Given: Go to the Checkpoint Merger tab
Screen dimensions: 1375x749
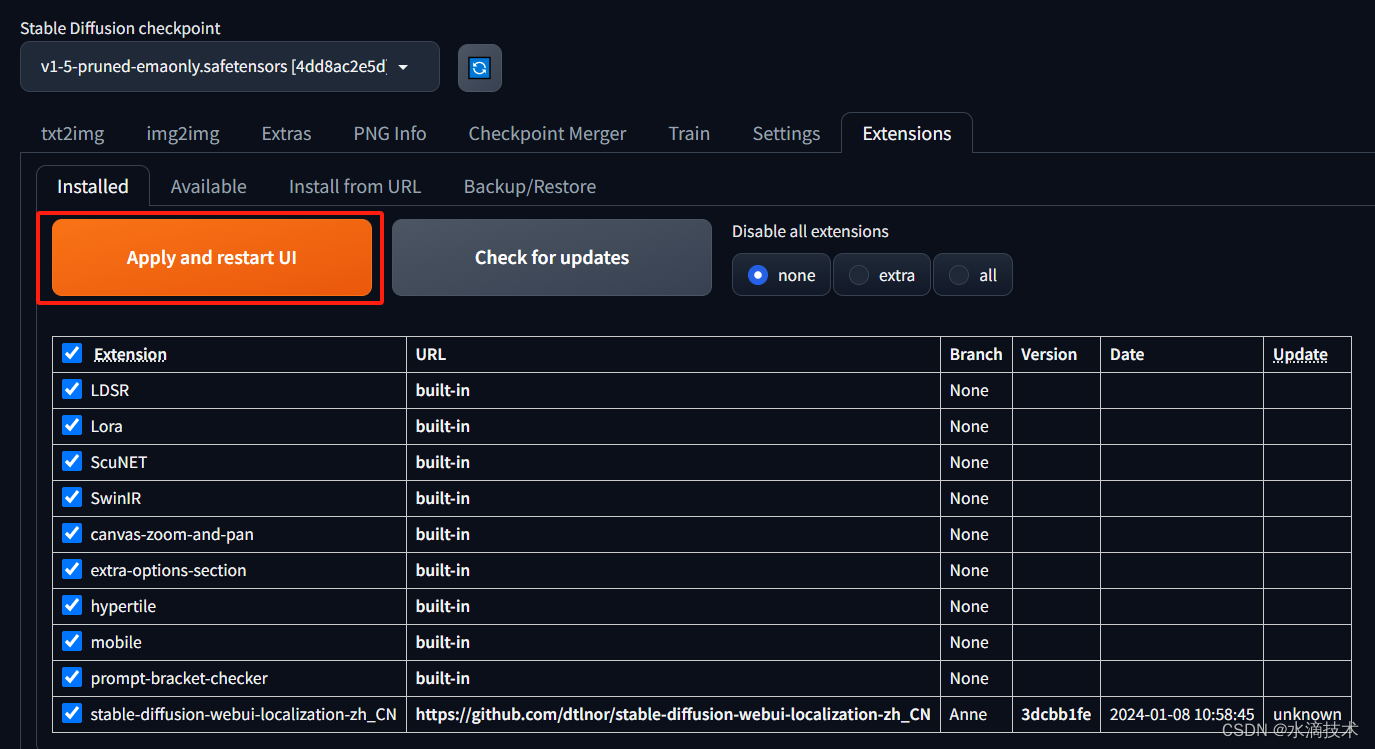Looking at the screenshot, I should pyautogui.click(x=547, y=133).
